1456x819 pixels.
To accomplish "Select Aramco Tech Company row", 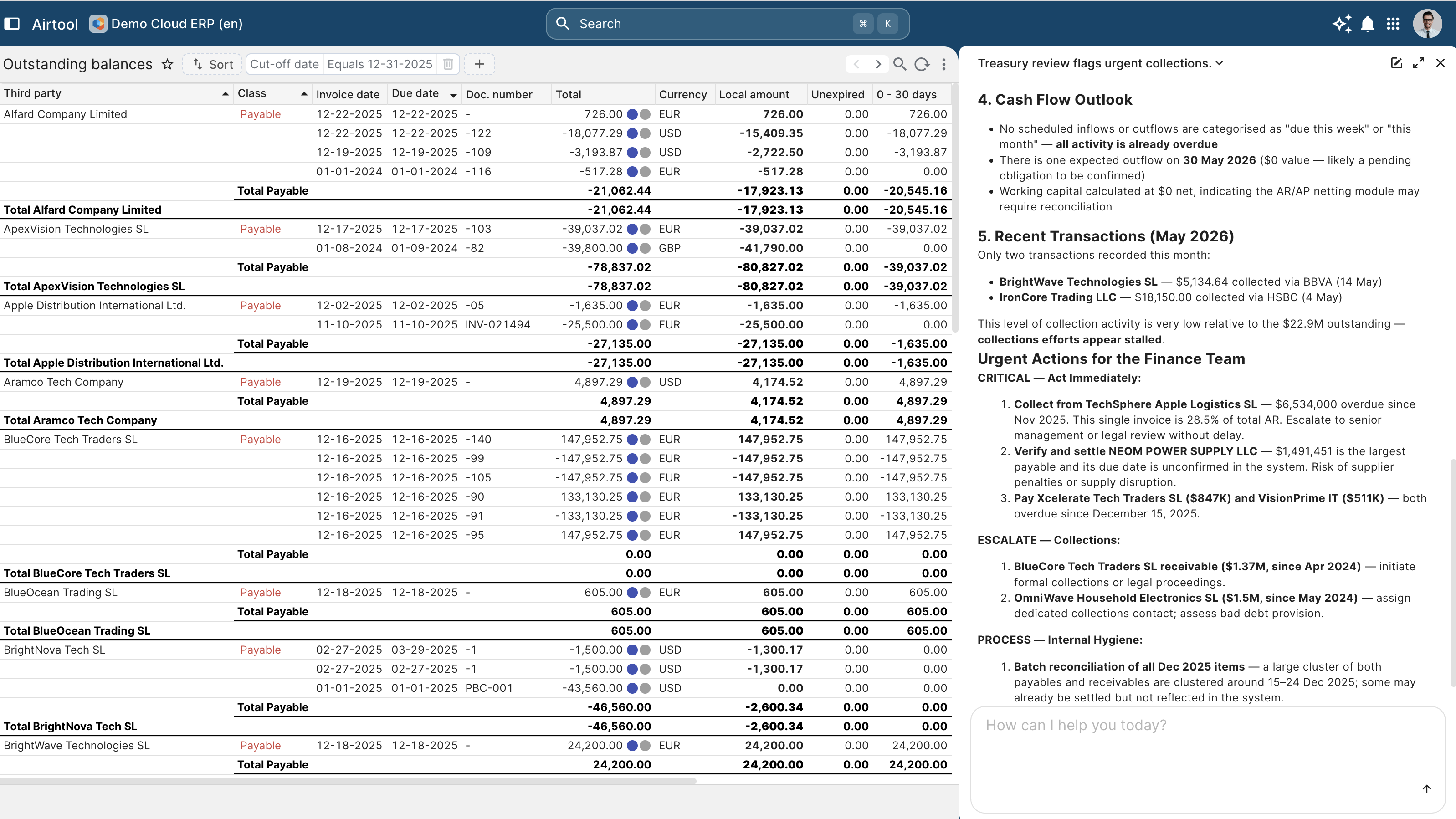I will pyautogui.click(x=476, y=382).
